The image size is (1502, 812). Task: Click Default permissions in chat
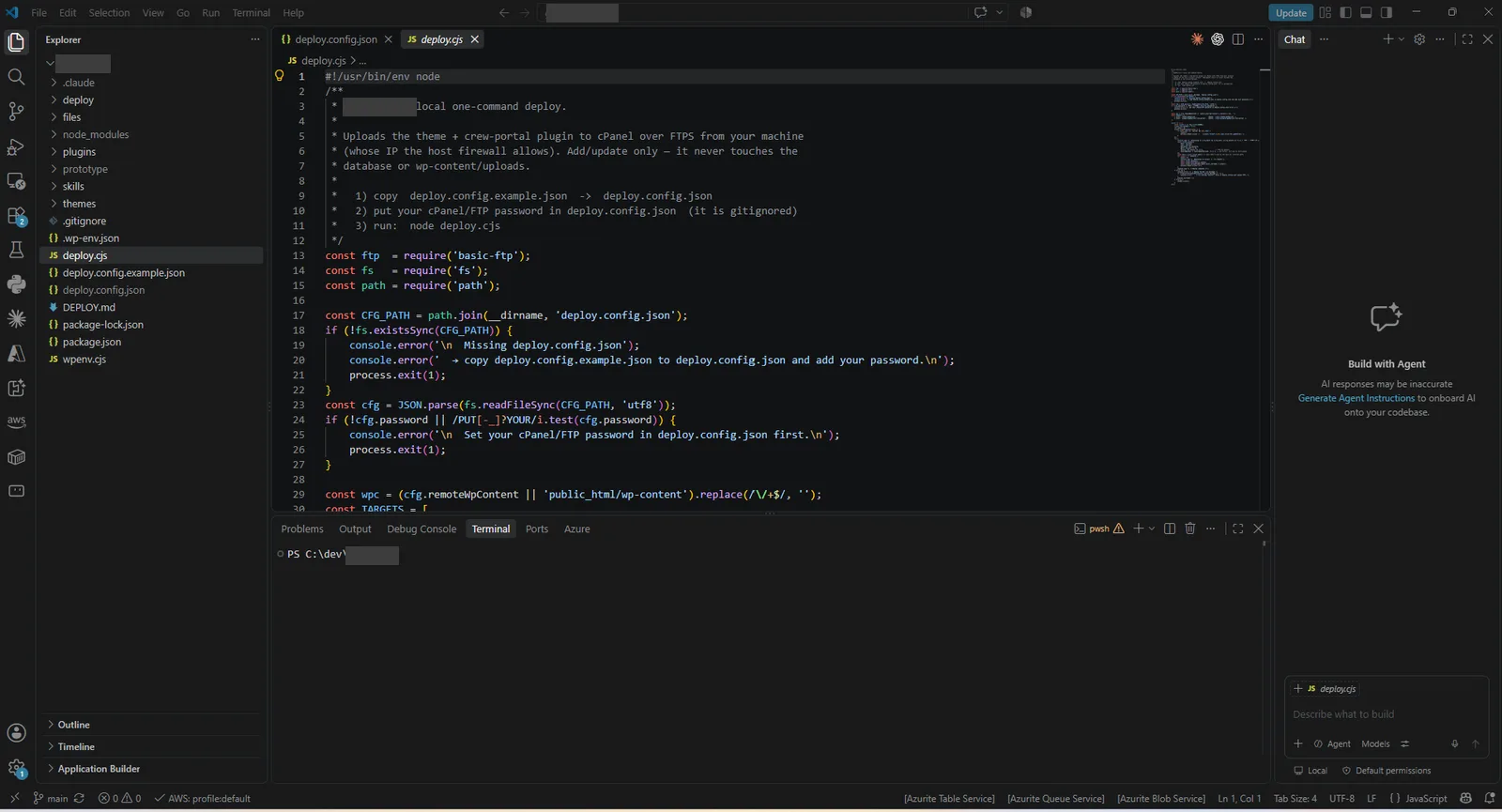pos(1387,771)
